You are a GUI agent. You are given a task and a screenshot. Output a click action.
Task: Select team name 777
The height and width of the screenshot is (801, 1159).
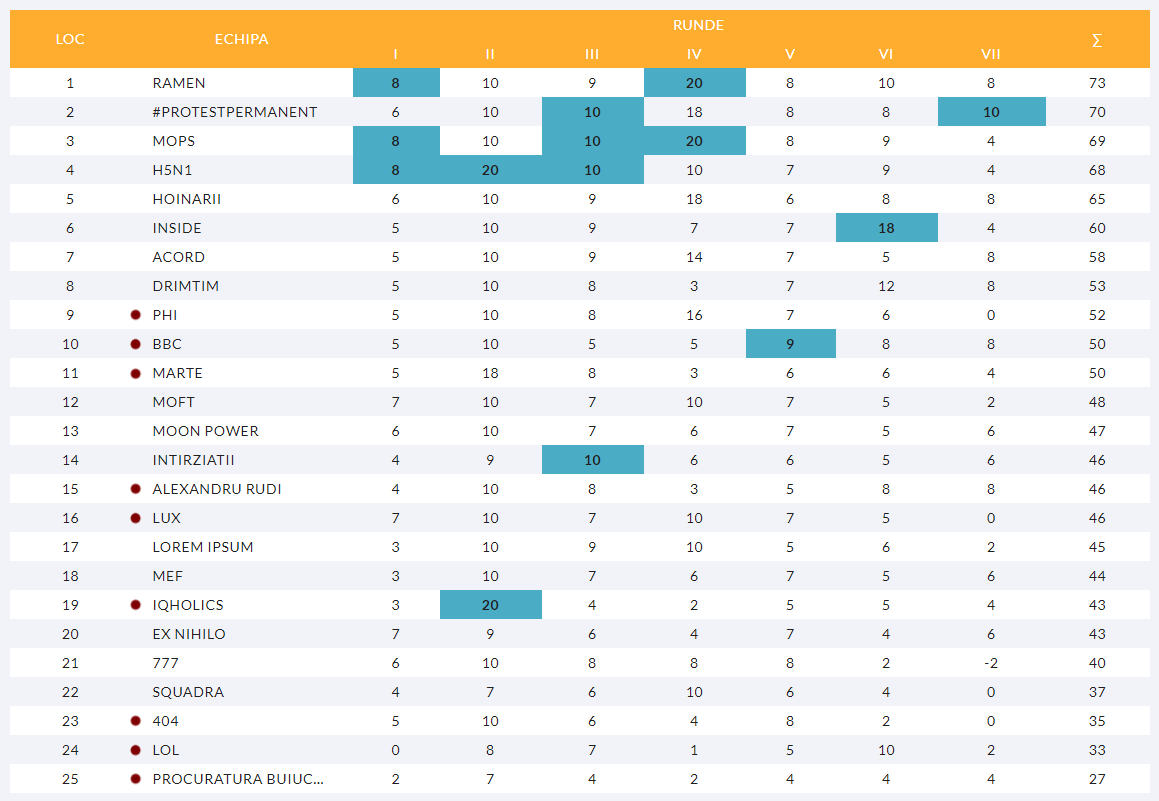166,663
